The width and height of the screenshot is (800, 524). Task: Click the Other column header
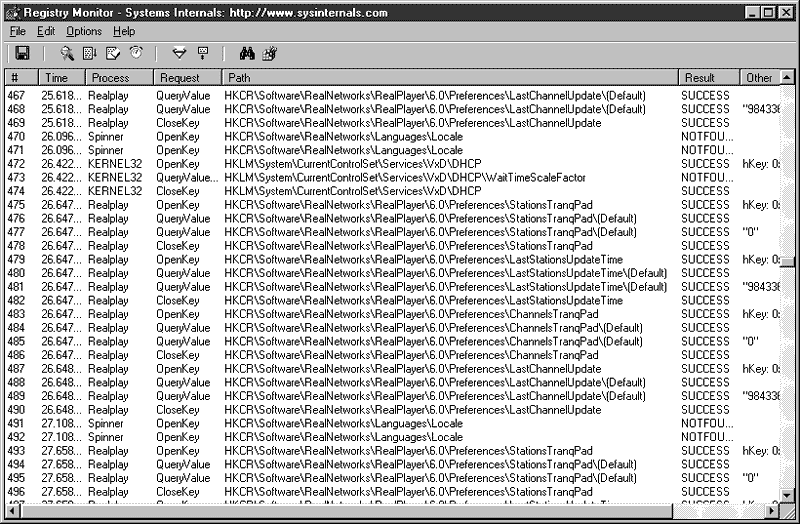[x=760, y=78]
